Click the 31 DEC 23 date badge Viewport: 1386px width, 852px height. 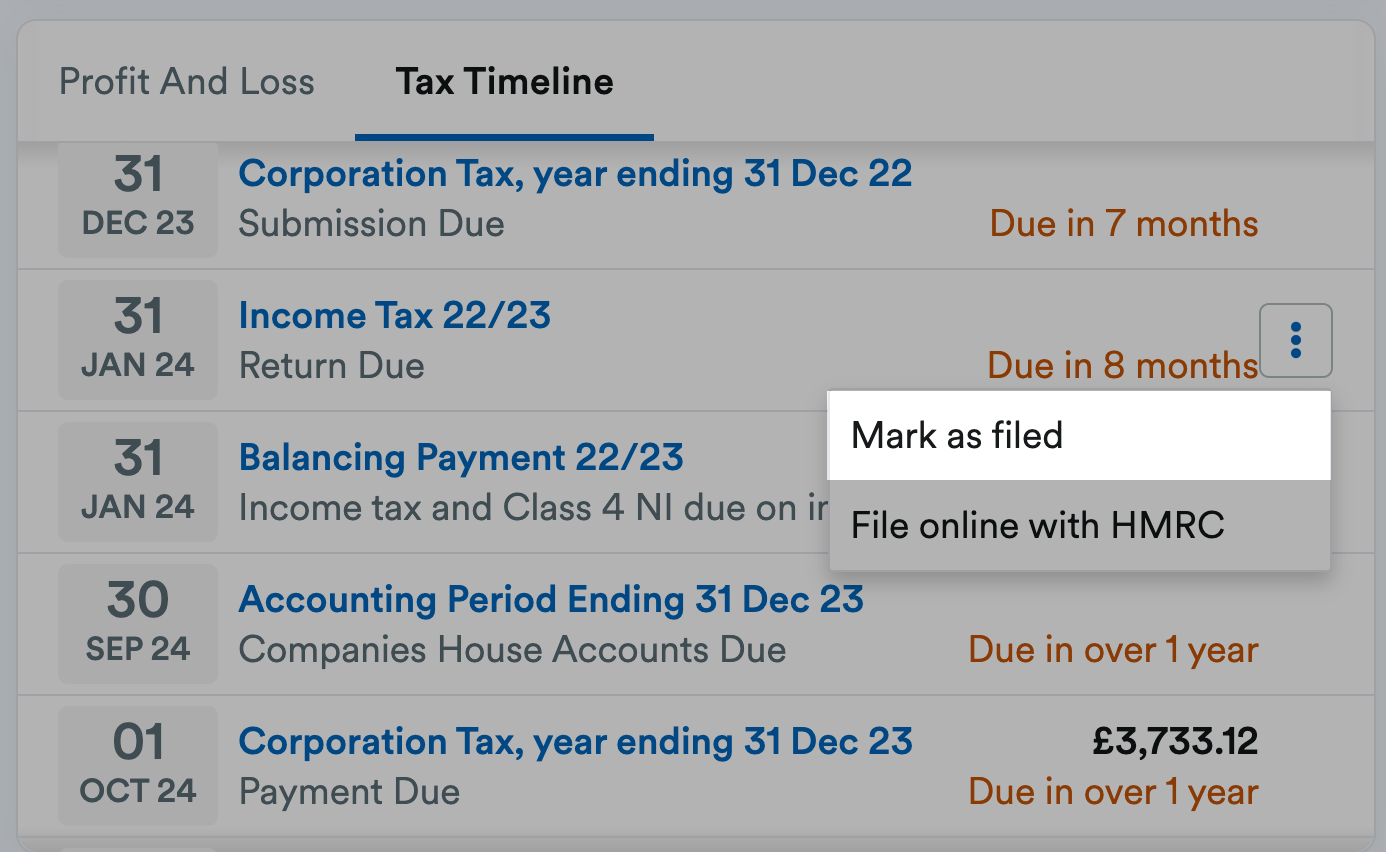point(138,198)
